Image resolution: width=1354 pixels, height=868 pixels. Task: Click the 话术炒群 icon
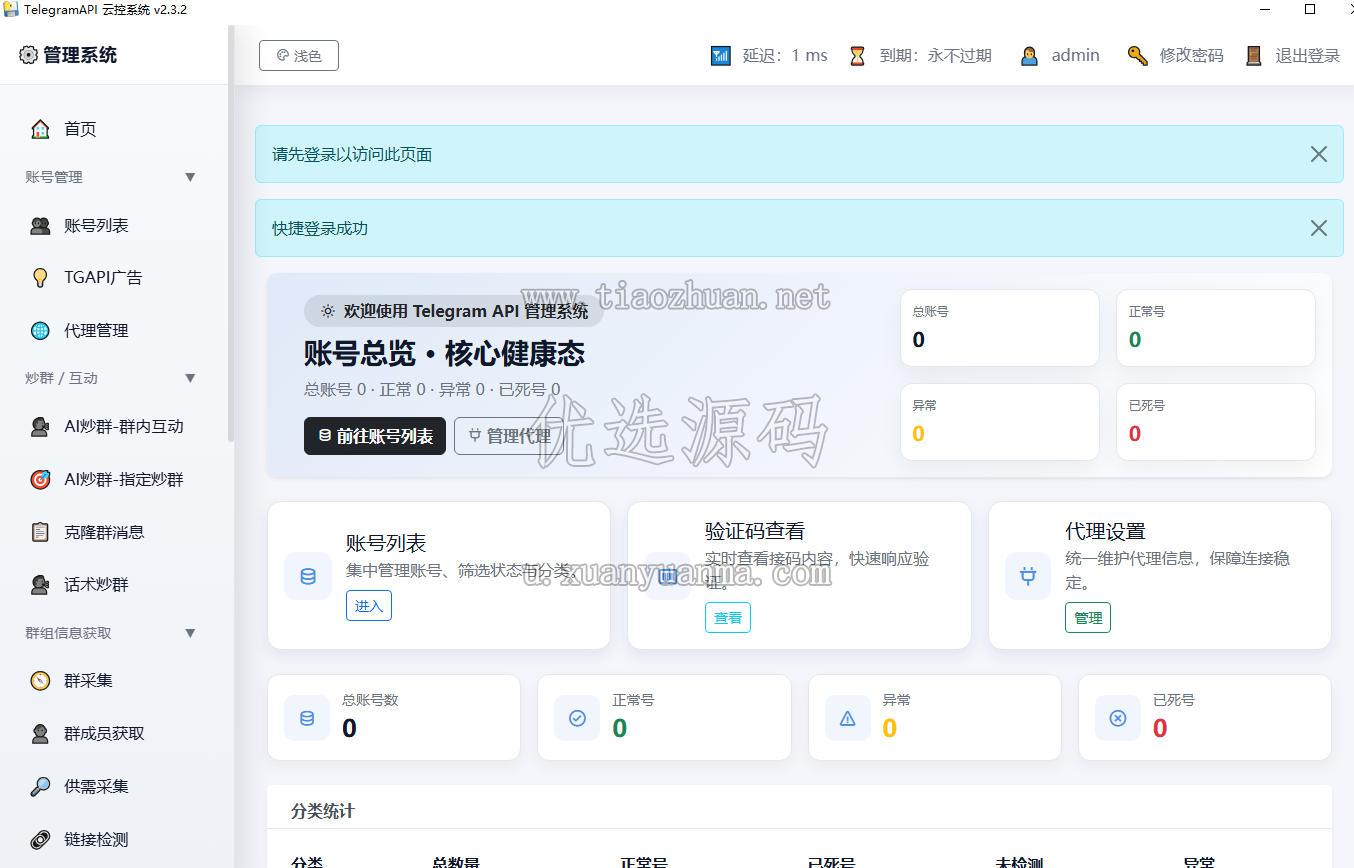pos(40,584)
